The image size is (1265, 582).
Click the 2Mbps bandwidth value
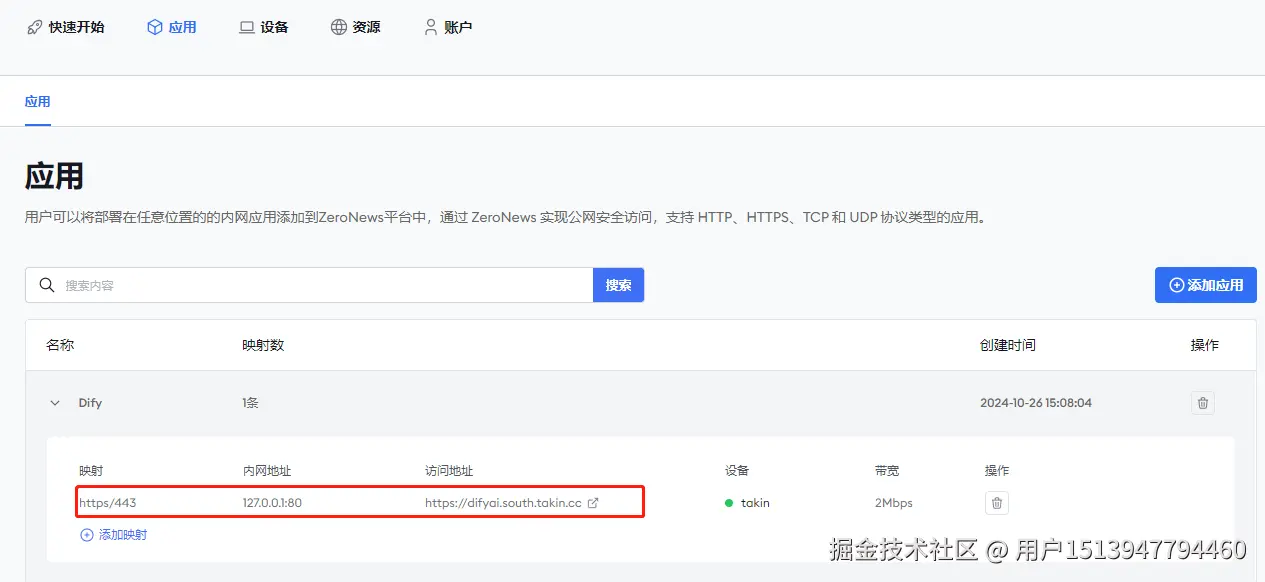(x=894, y=503)
